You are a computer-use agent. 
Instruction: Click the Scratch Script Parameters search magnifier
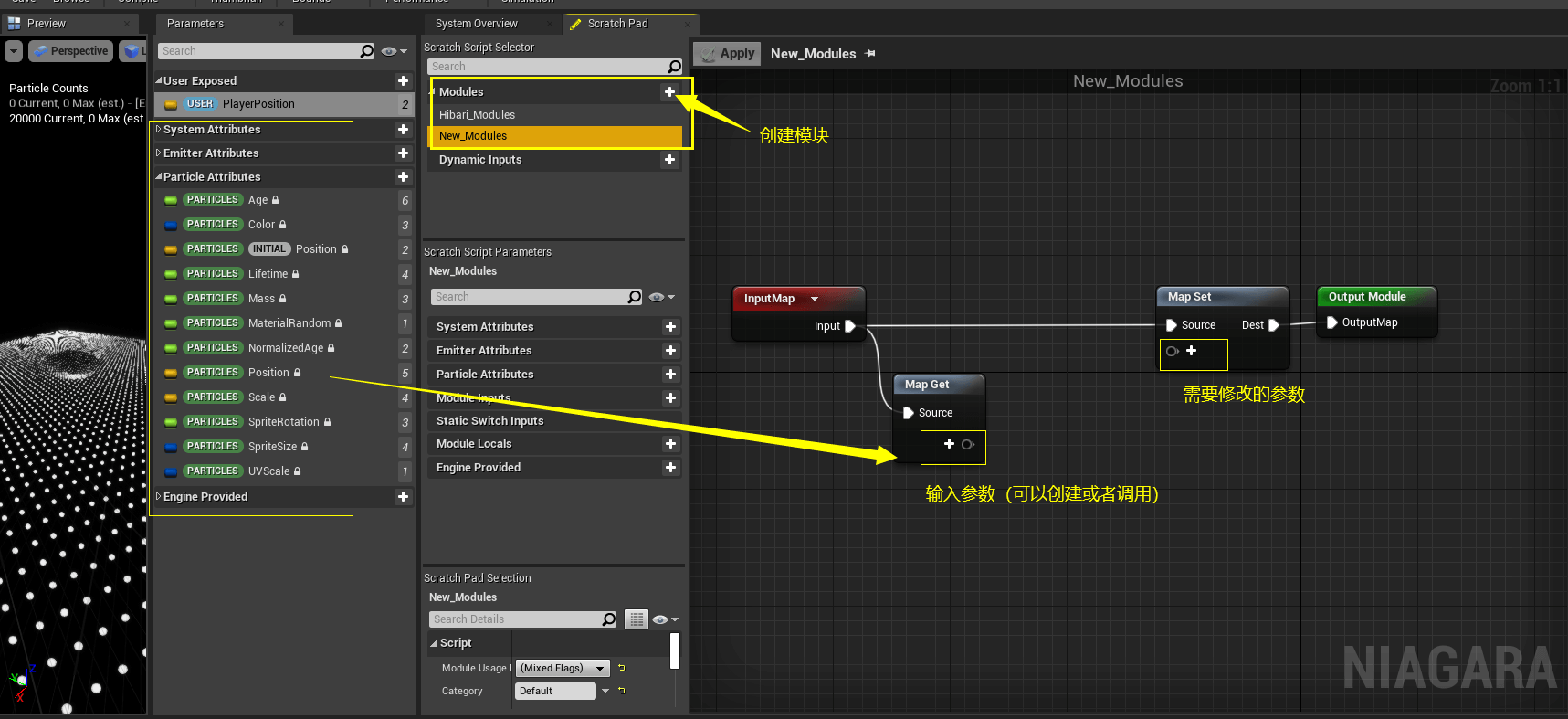pos(635,297)
